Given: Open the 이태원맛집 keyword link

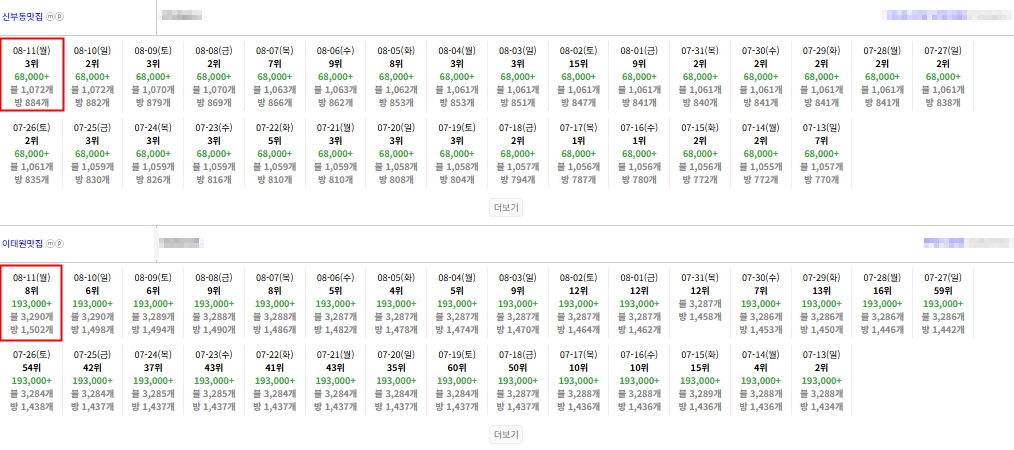Looking at the screenshot, I should (x=23, y=244).
